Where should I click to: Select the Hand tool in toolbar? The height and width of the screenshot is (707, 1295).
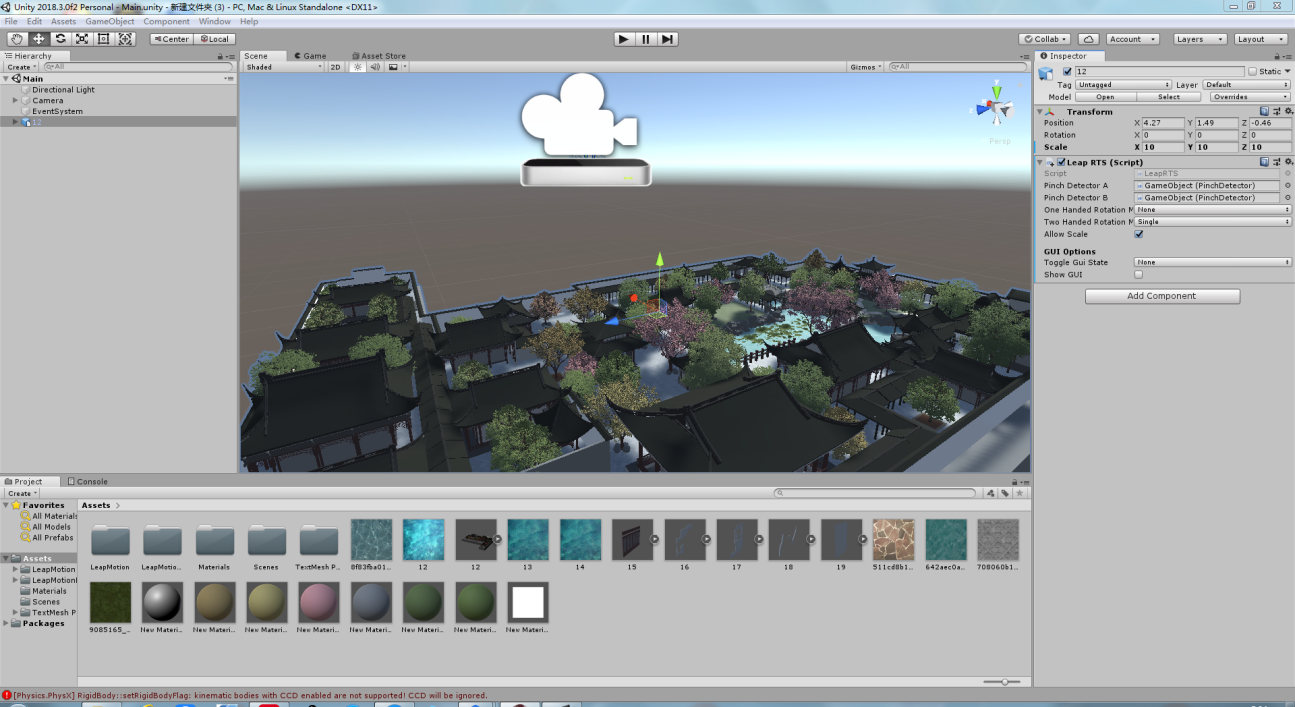coord(17,39)
